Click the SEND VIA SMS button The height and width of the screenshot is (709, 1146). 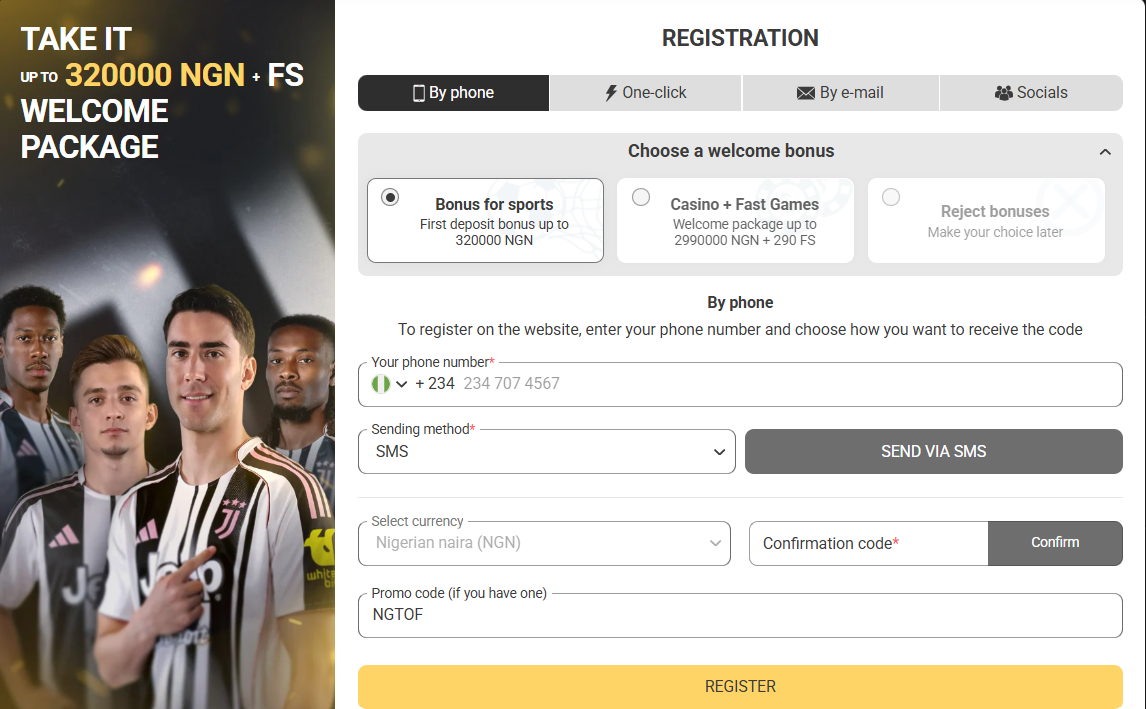pyautogui.click(x=933, y=452)
